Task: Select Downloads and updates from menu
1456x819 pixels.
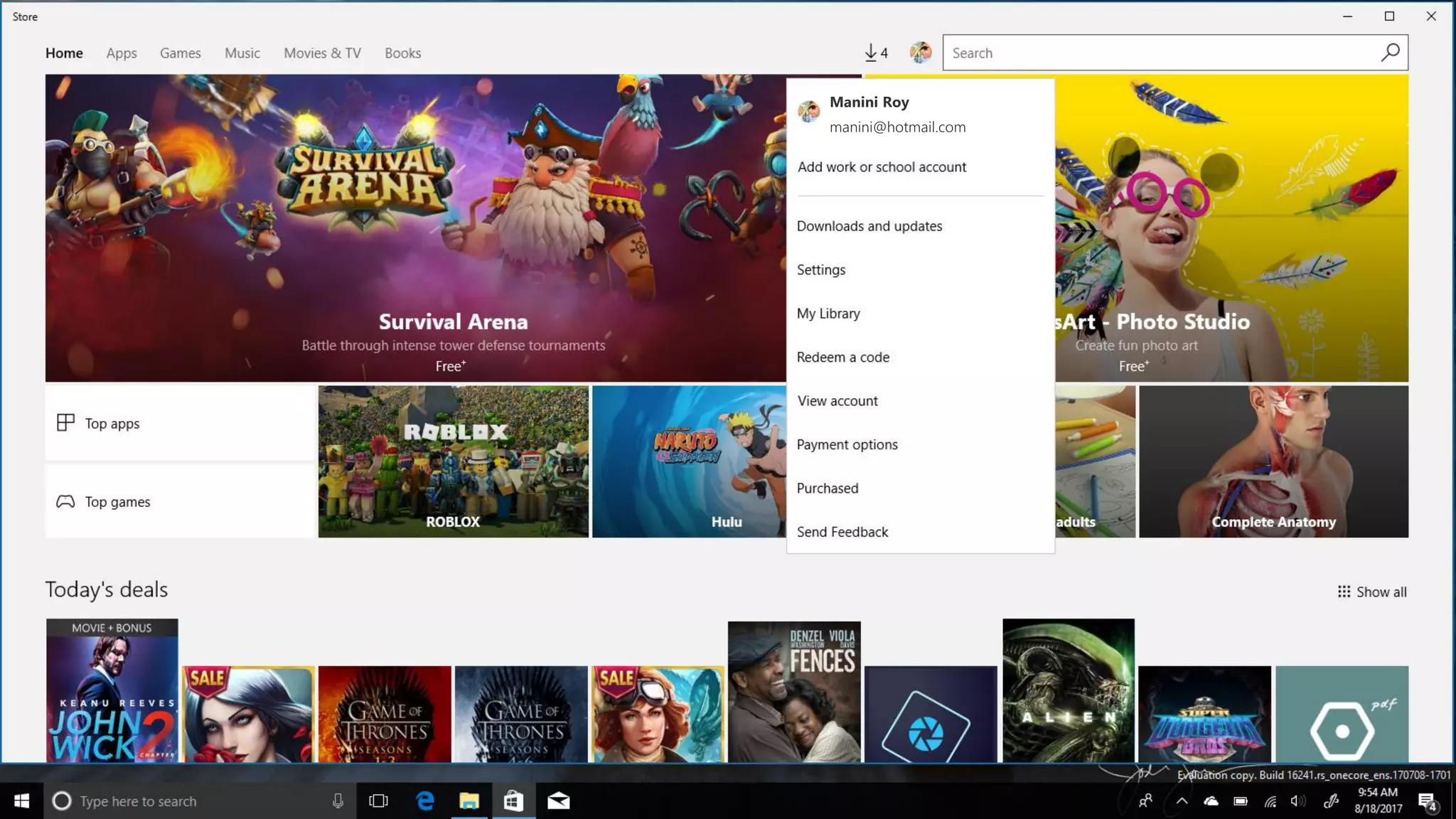Action: click(x=869, y=226)
